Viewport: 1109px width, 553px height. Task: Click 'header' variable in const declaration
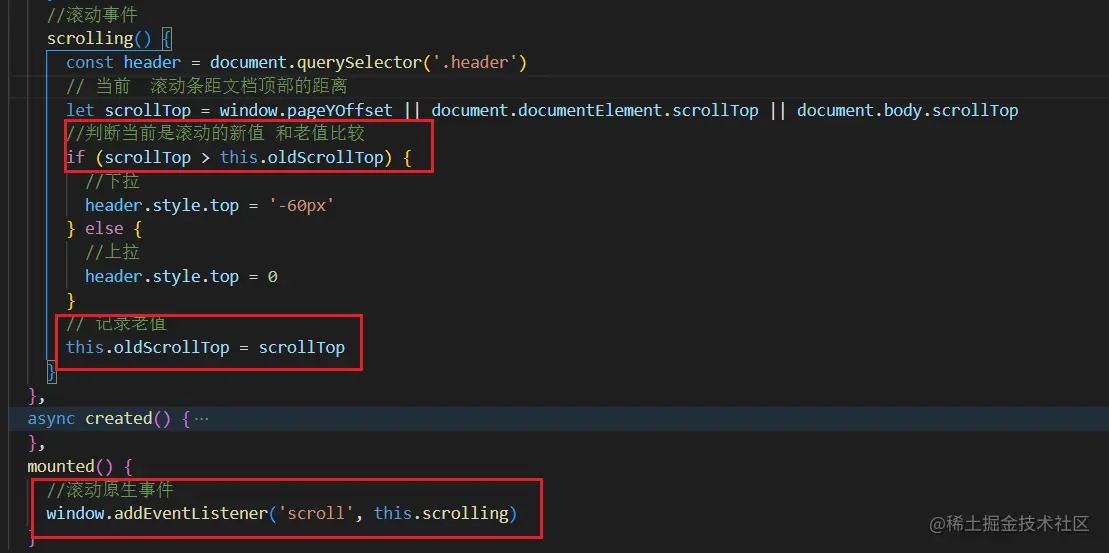coord(152,62)
